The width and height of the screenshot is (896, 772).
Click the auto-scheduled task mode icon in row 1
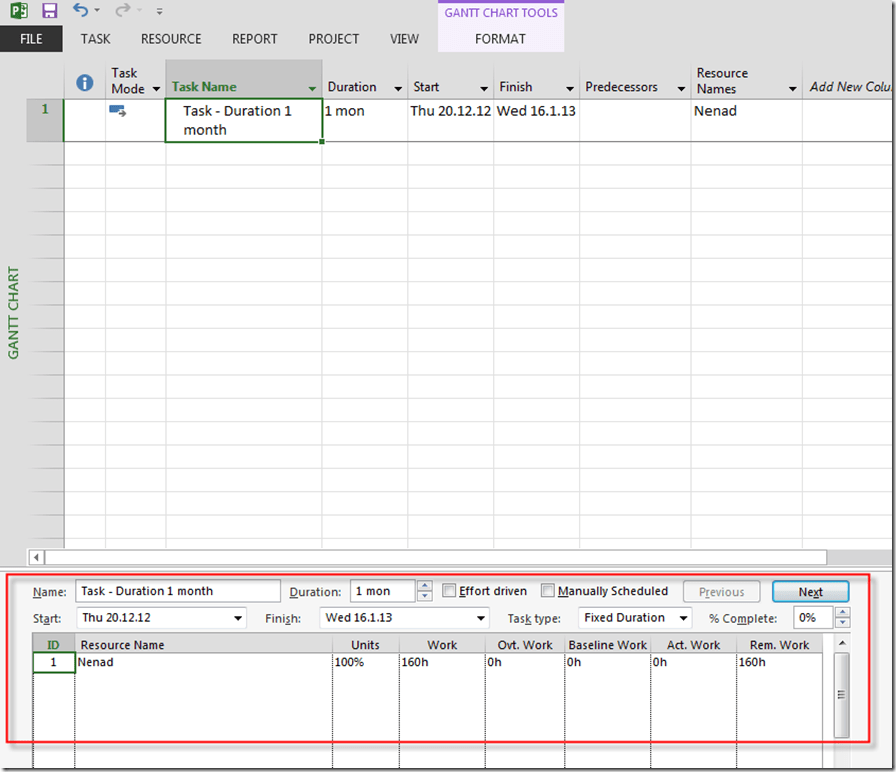118,112
